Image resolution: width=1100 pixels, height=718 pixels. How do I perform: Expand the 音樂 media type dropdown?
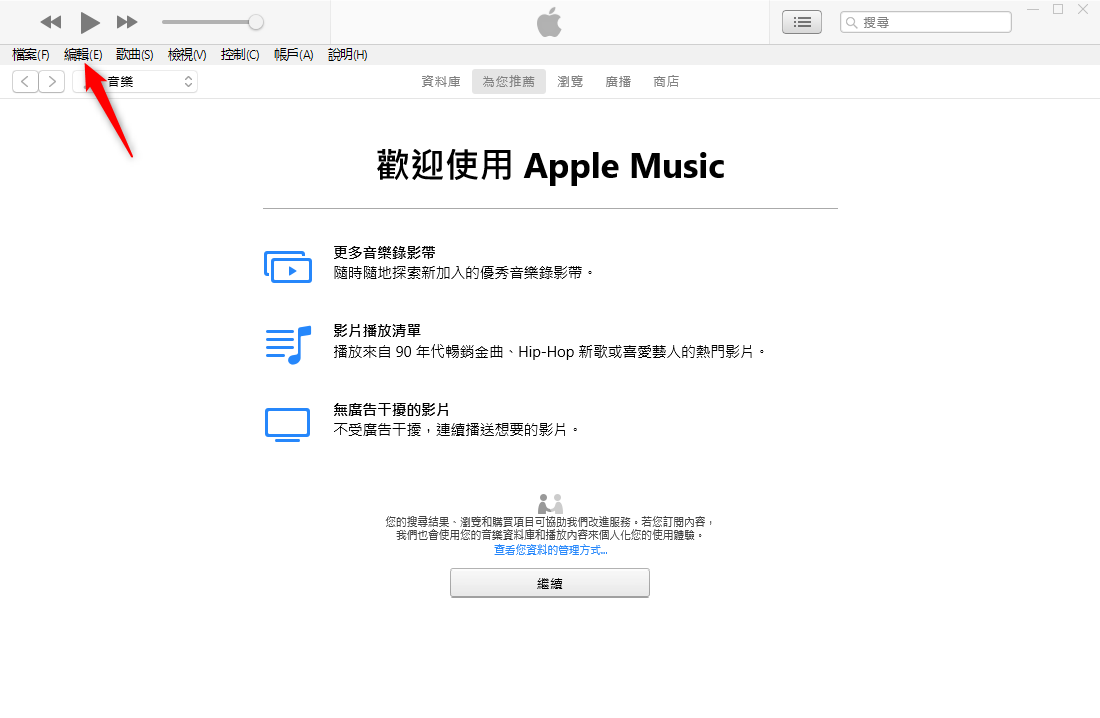[135, 81]
